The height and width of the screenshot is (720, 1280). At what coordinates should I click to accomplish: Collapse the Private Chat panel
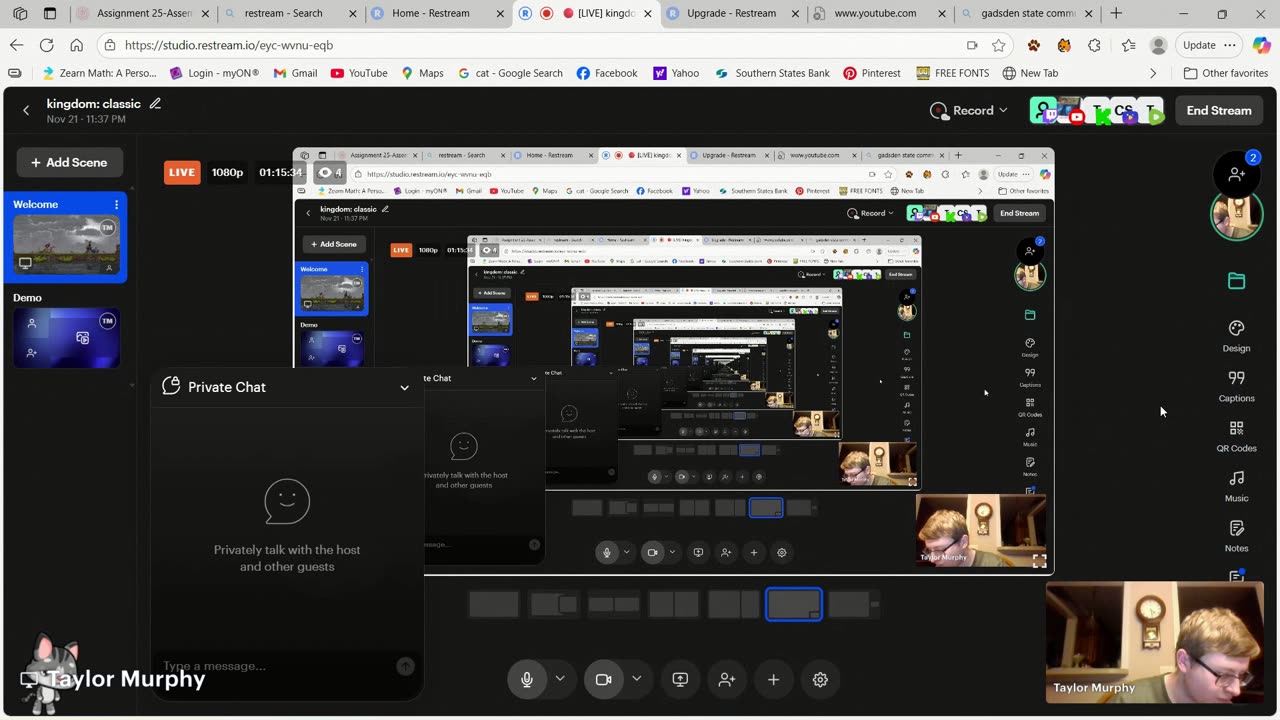pos(404,387)
